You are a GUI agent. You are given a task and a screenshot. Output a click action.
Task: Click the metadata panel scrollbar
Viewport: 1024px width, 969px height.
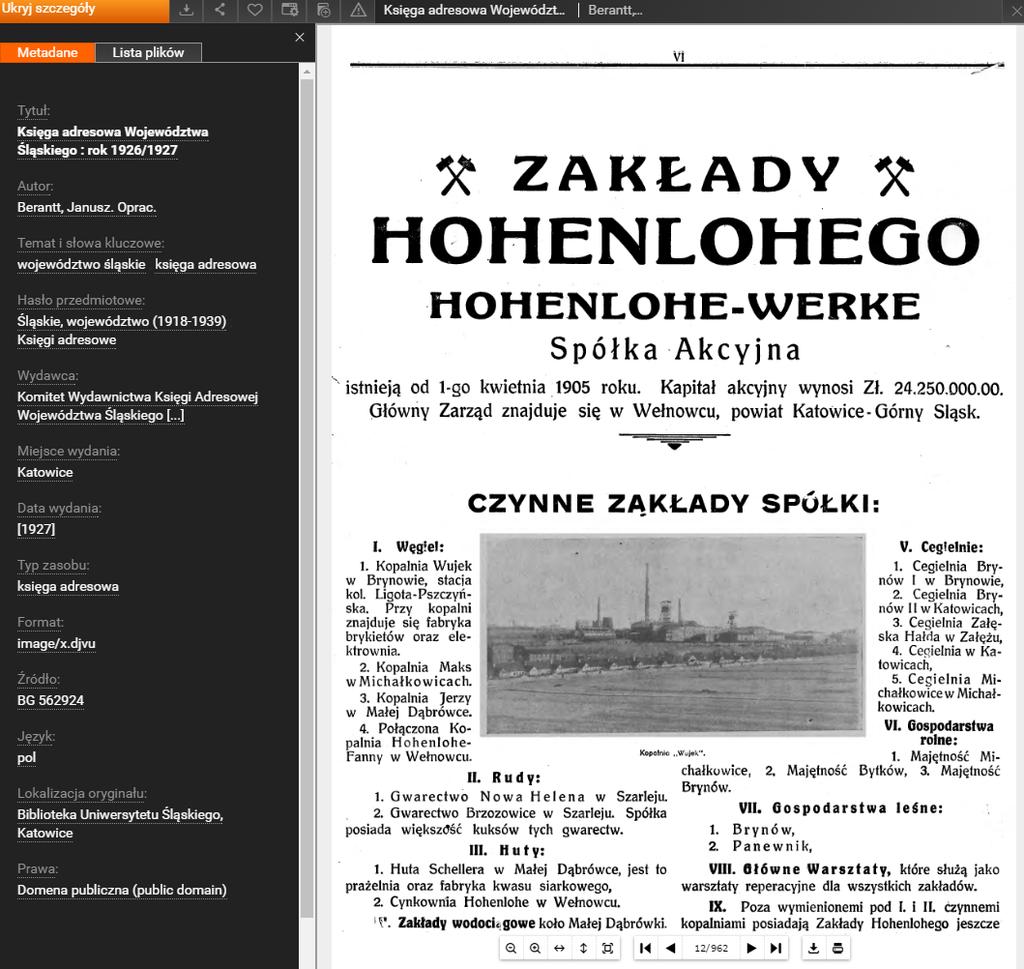307,496
